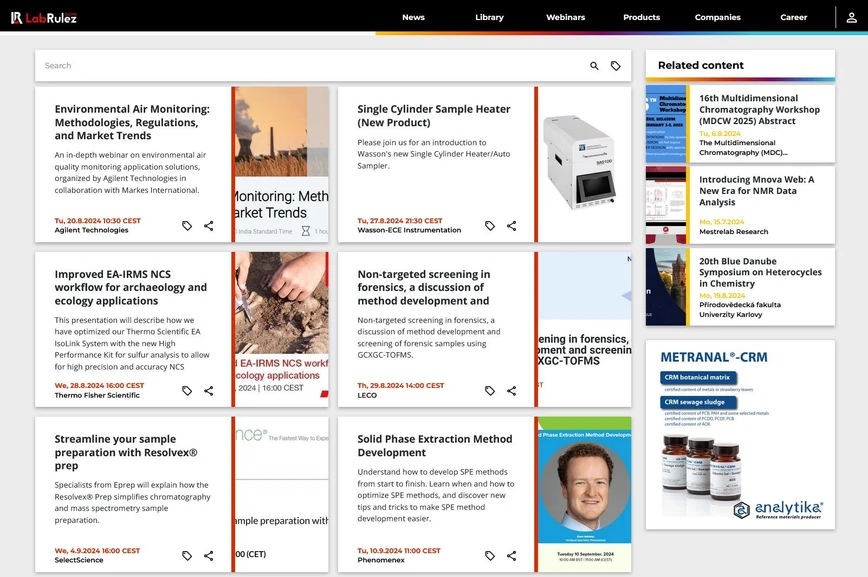Click date Tu, 10.9.2024 11:00 CEST
The height and width of the screenshot is (577, 868).
[x=399, y=551]
